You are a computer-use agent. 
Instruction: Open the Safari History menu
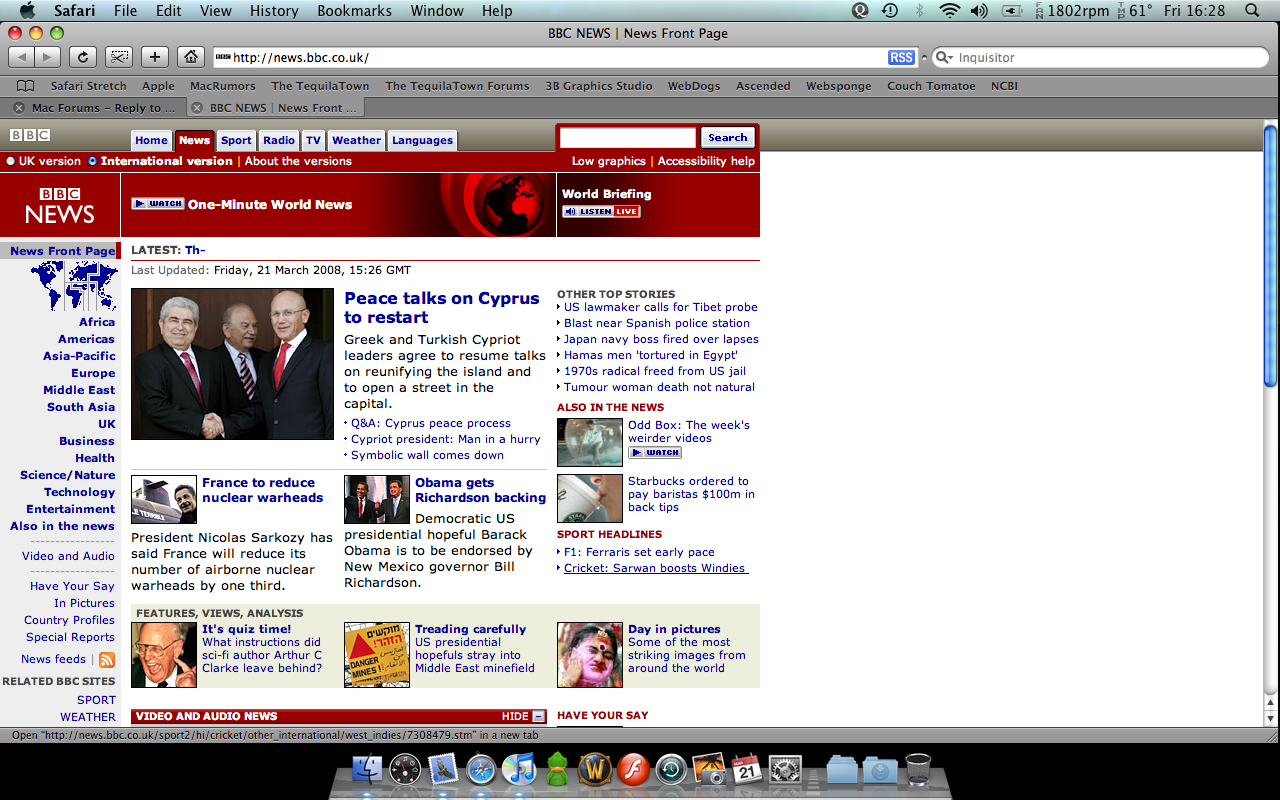pos(274,11)
